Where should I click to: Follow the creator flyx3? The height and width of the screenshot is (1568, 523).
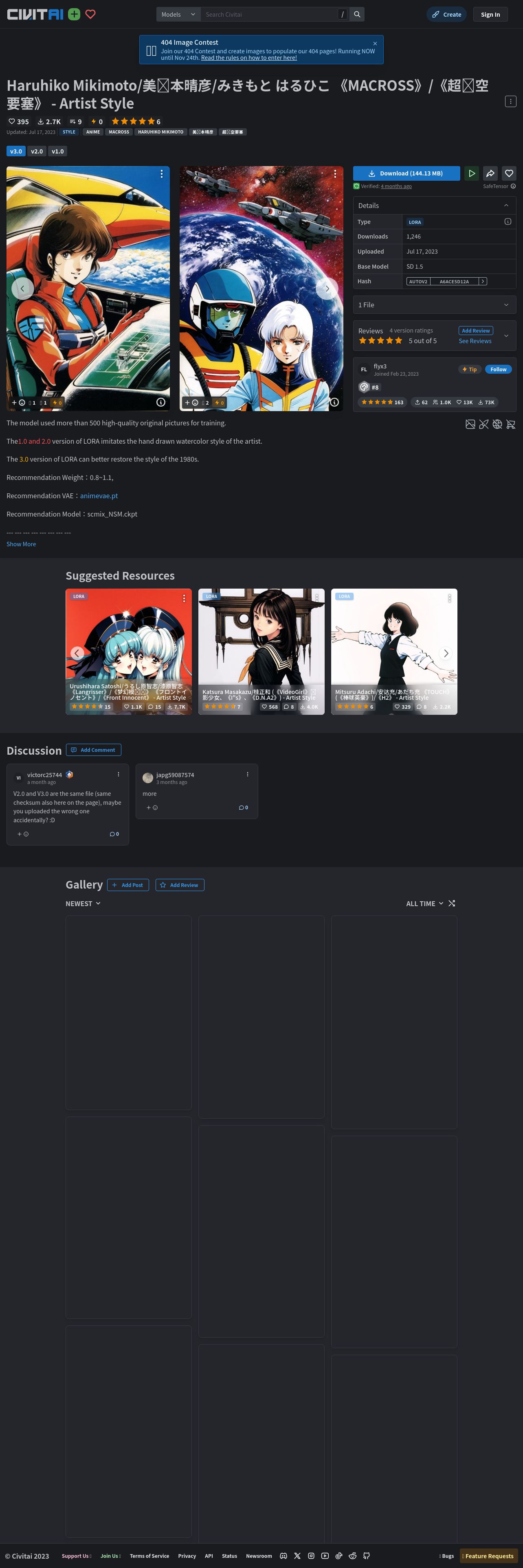[498, 370]
